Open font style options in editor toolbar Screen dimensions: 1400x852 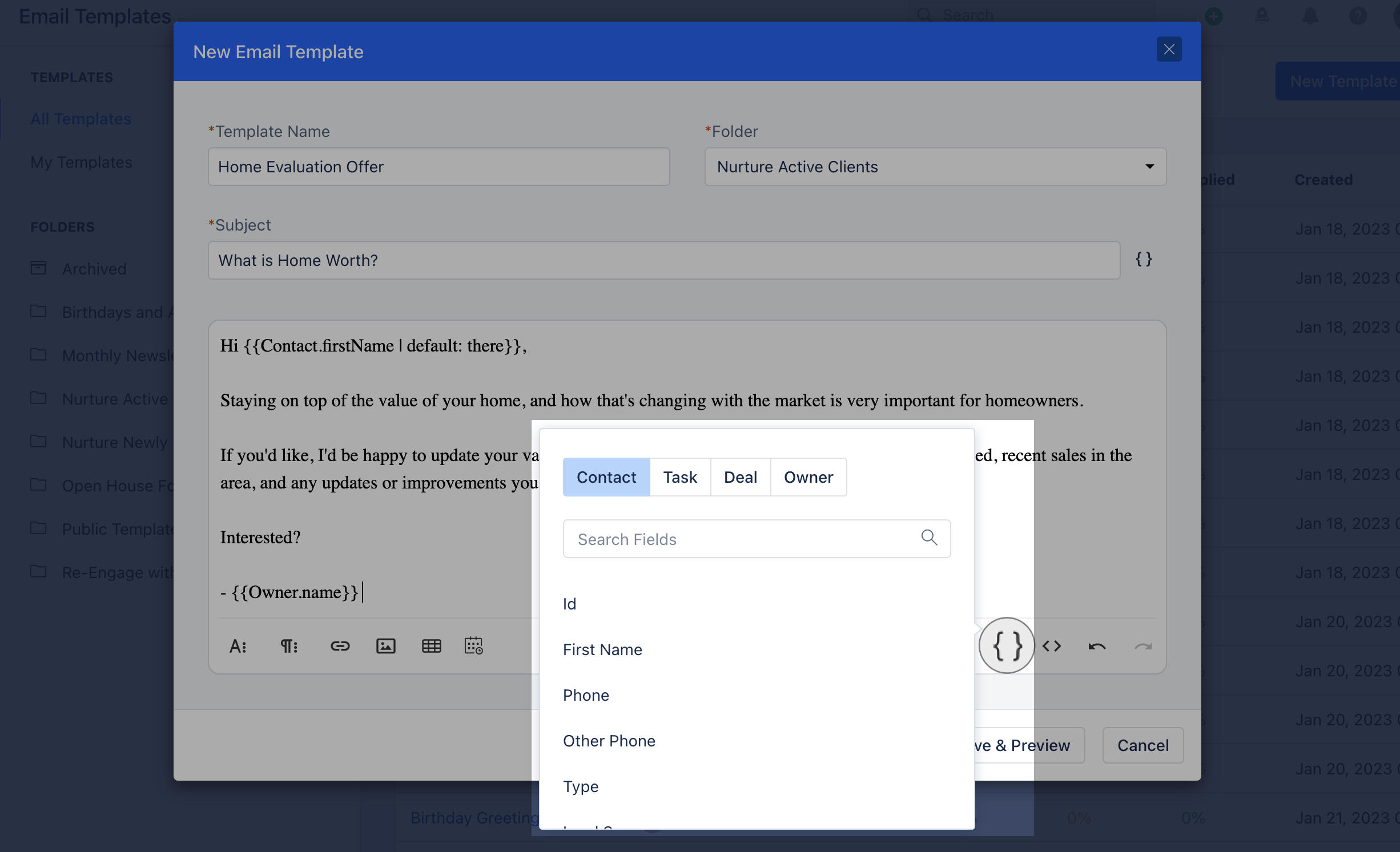[238, 646]
